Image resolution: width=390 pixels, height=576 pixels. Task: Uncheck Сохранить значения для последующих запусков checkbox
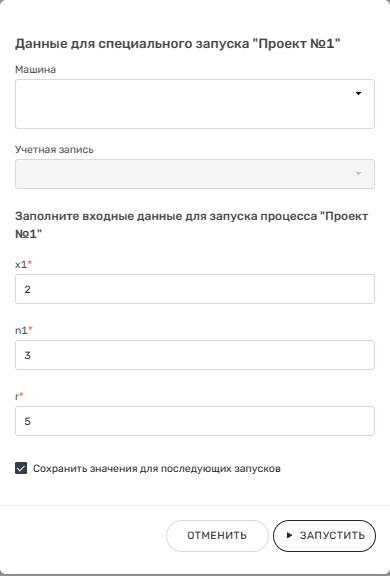pos(21,468)
